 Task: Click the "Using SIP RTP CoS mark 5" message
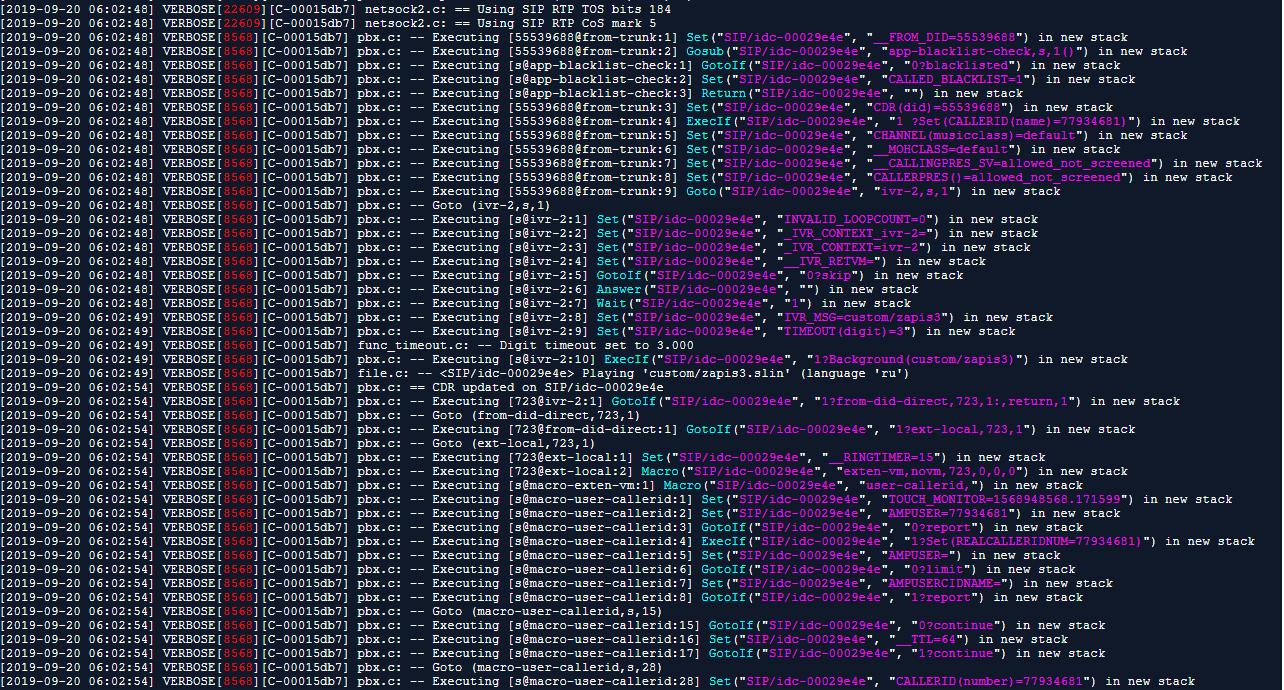tap(564, 23)
